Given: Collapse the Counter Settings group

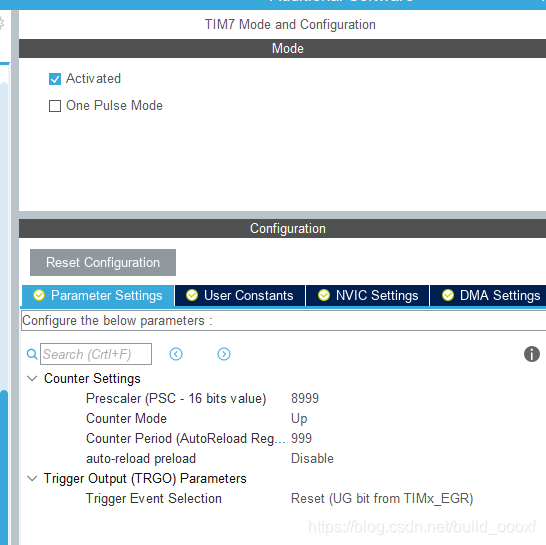Looking at the screenshot, I should [x=32, y=379].
